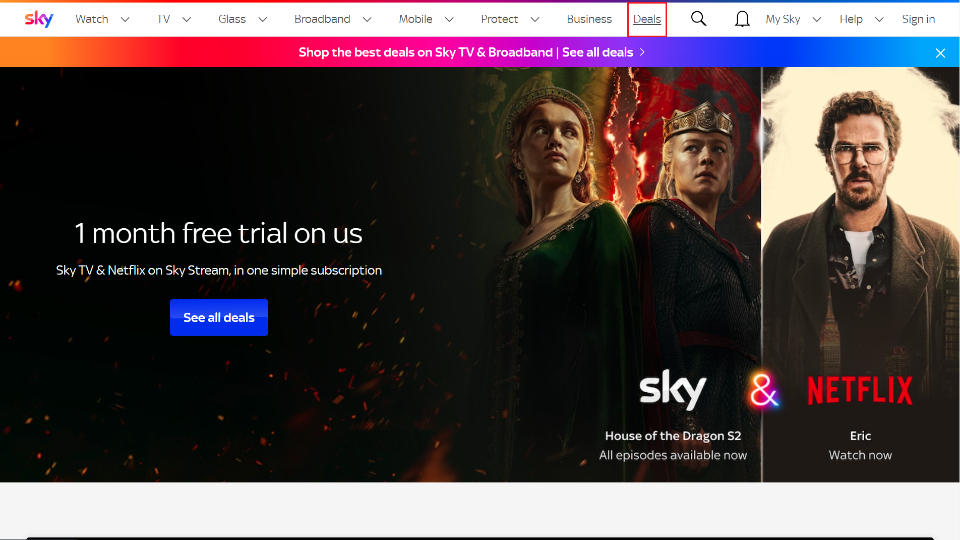Click the Sky logo in header
The width and height of the screenshot is (960, 540).
point(39,19)
